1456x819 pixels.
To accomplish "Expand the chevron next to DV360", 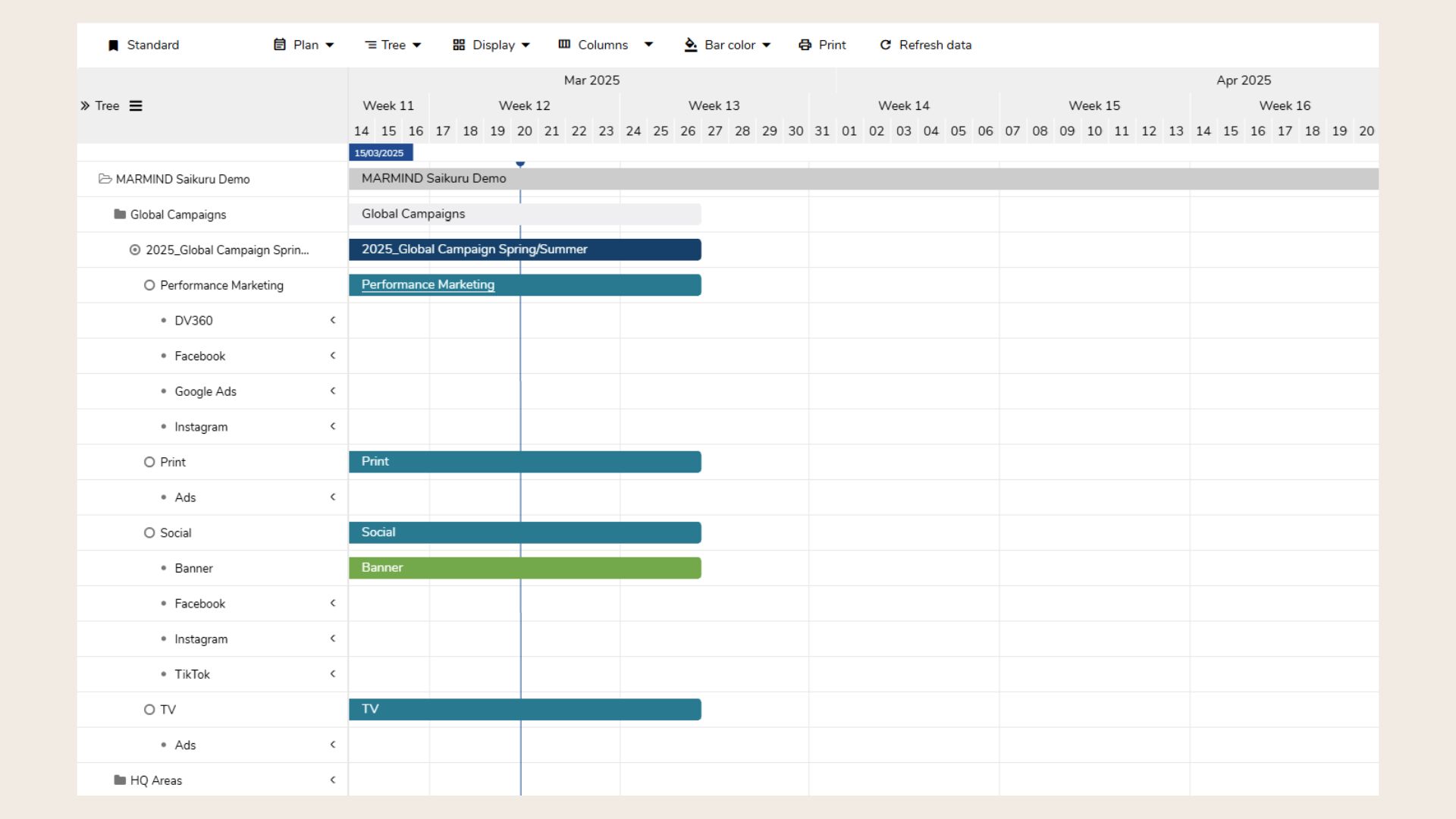I will (333, 320).
